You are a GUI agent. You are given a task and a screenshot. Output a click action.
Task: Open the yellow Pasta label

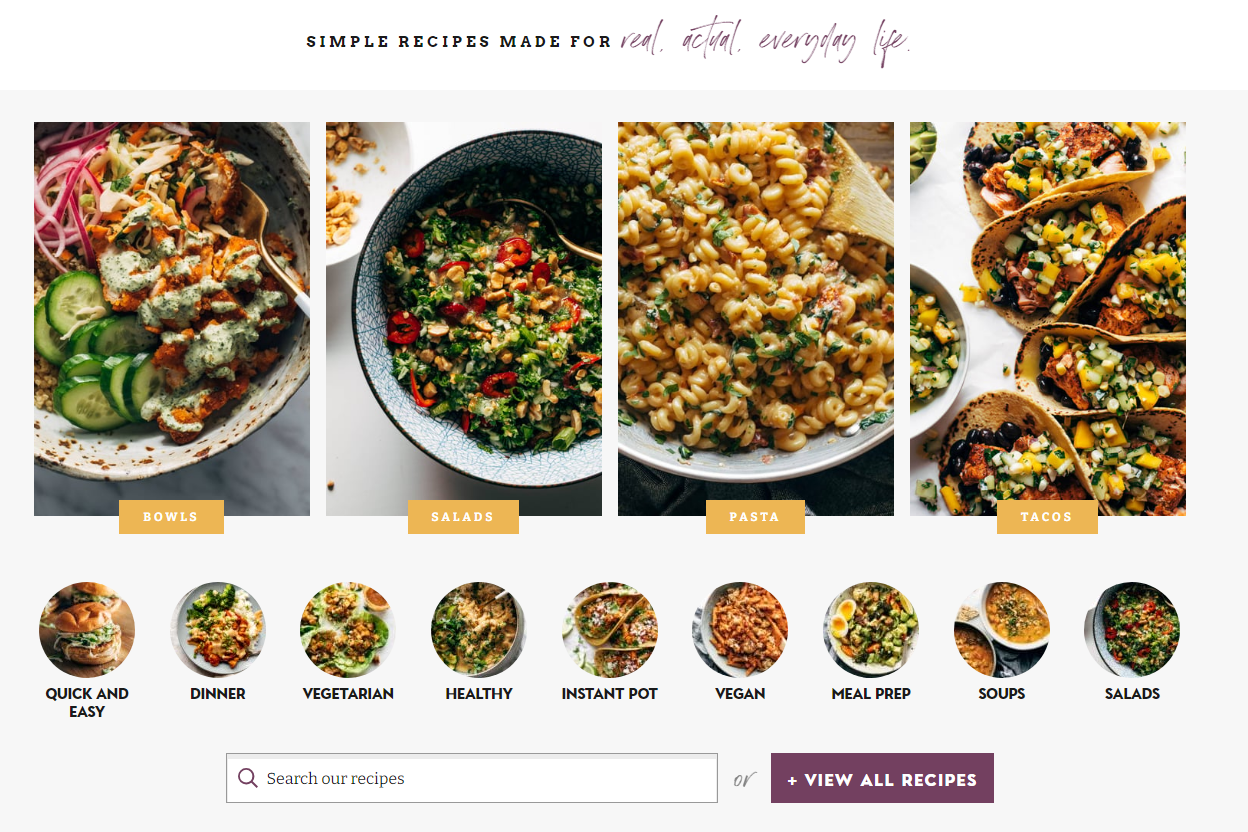[755, 517]
